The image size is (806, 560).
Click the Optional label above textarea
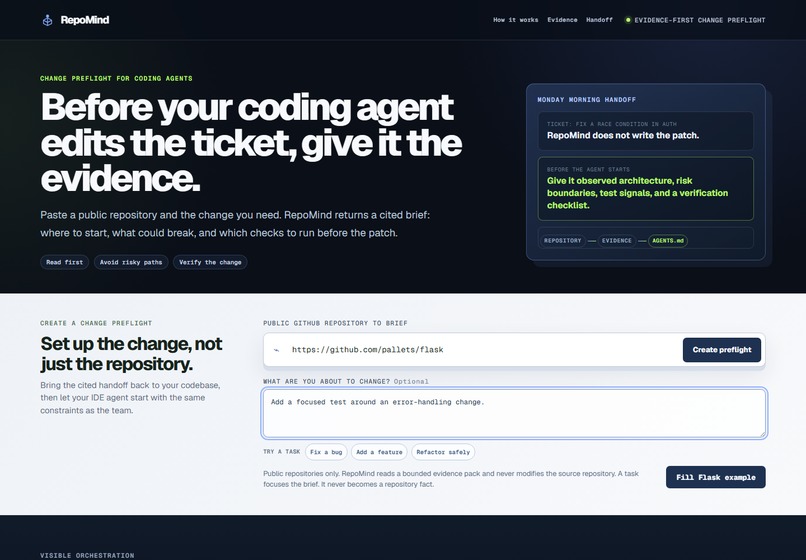pyautogui.click(x=411, y=382)
